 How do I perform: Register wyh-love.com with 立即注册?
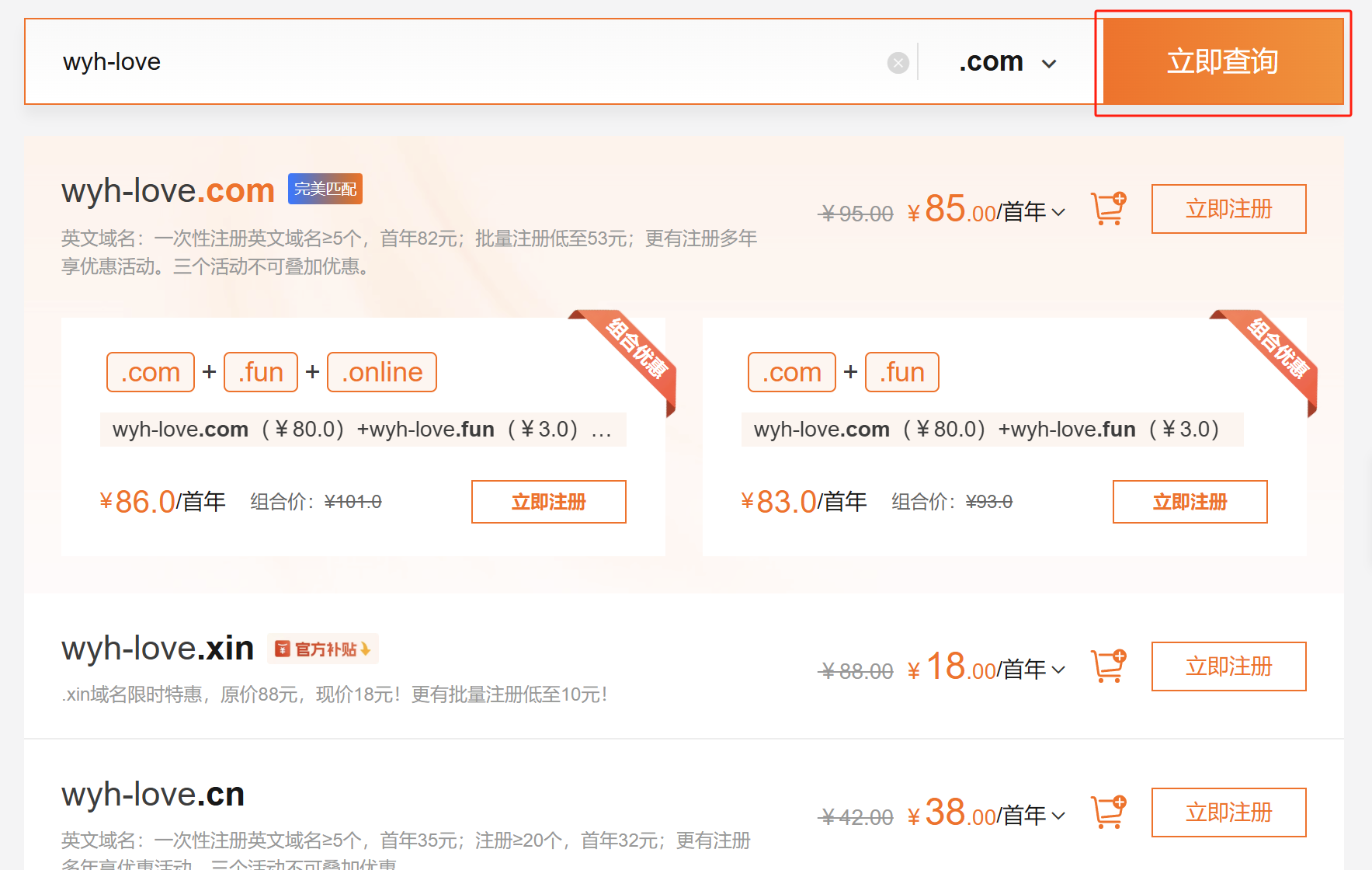(1228, 209)
